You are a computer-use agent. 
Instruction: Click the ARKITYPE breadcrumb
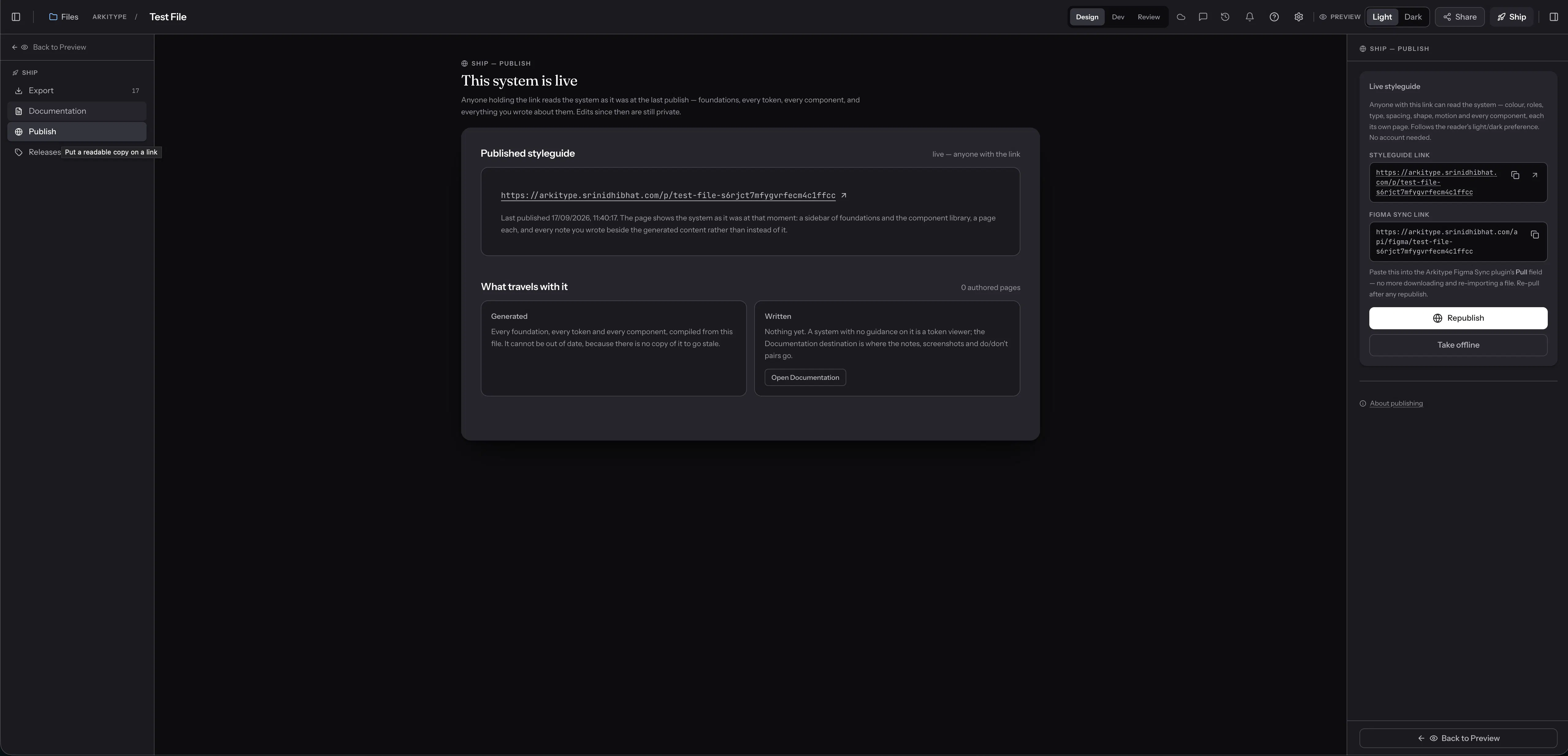[x=109, y=17]
